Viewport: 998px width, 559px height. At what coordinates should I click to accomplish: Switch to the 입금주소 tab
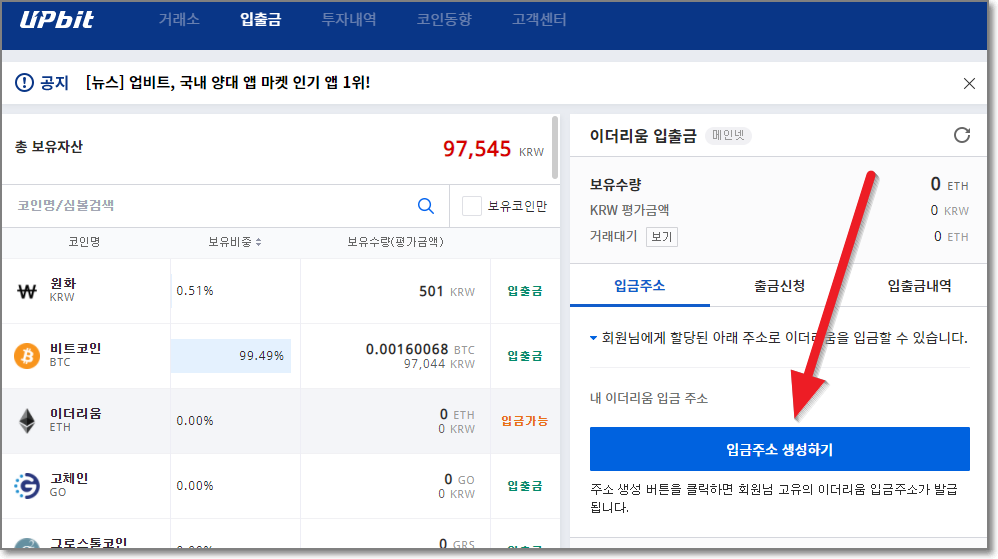coord(640,286)
